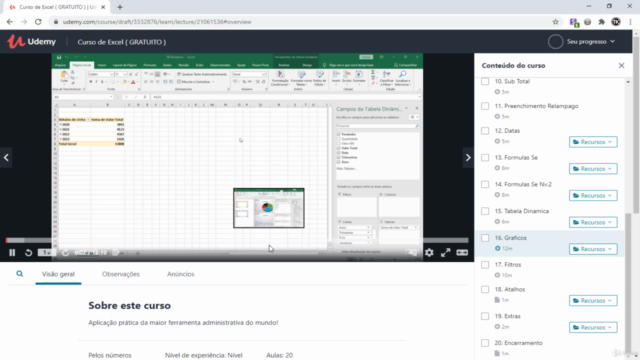This screenshot has height=360, width=640.
Task: Check the 16. Graficos lecture box
Action: [x=485, y=238]
